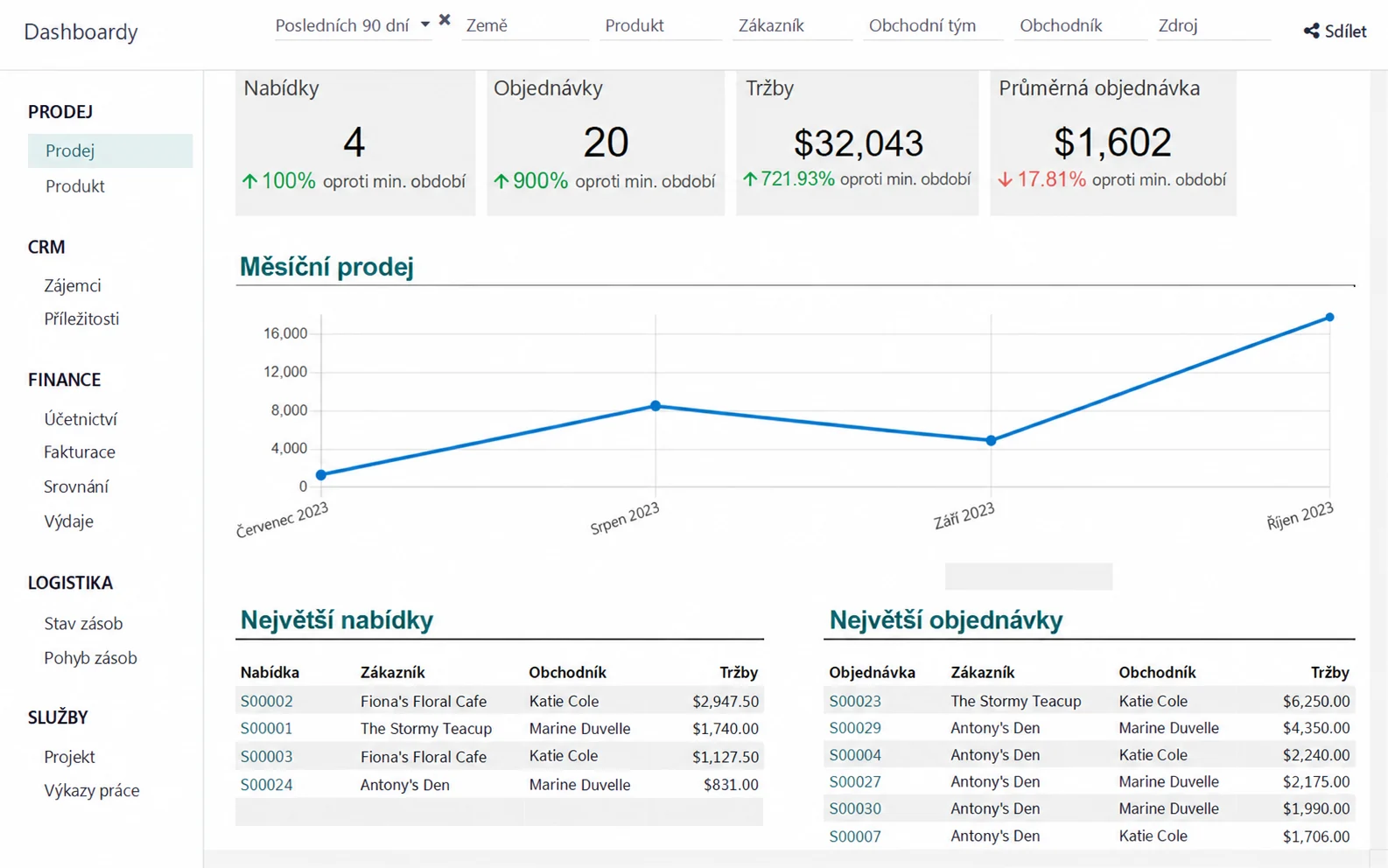1388x868 pixels.
Task: Open Zájemci under CRM
Action: (x=73, y=286)
